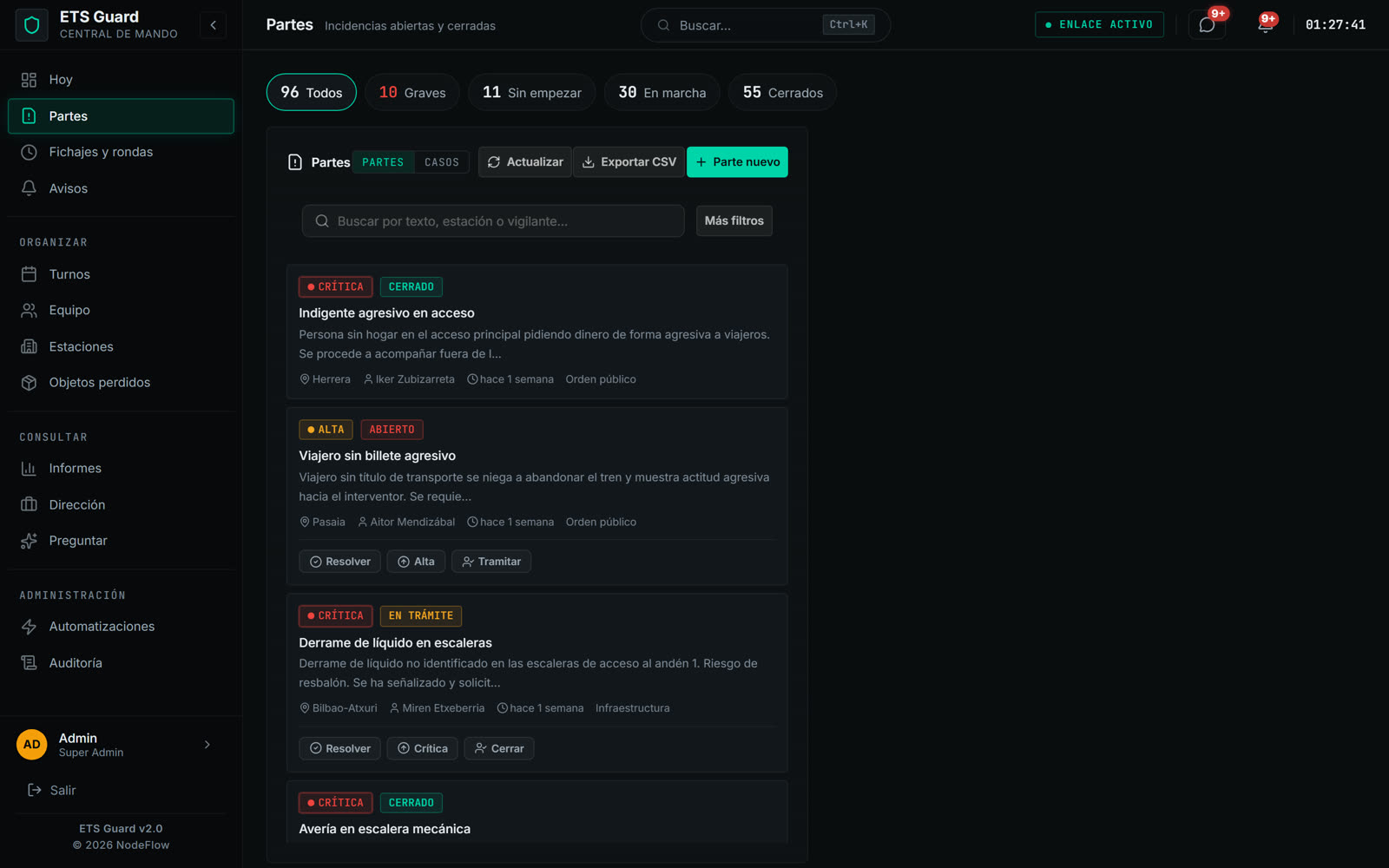Viewport: 1389px width, 868px height.
Task: Click 'Aitor Mendizábal' guard name
Action: tap(412, 523)
